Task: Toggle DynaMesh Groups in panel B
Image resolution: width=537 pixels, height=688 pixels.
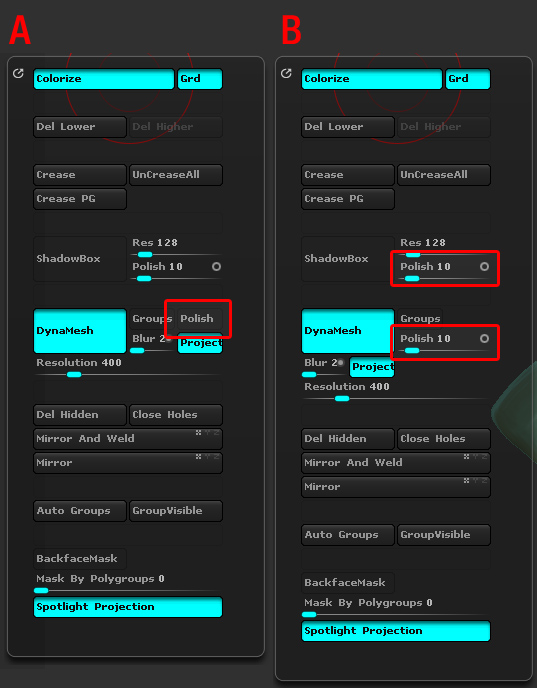Action: pyautogui.click(x=420, y=319)
